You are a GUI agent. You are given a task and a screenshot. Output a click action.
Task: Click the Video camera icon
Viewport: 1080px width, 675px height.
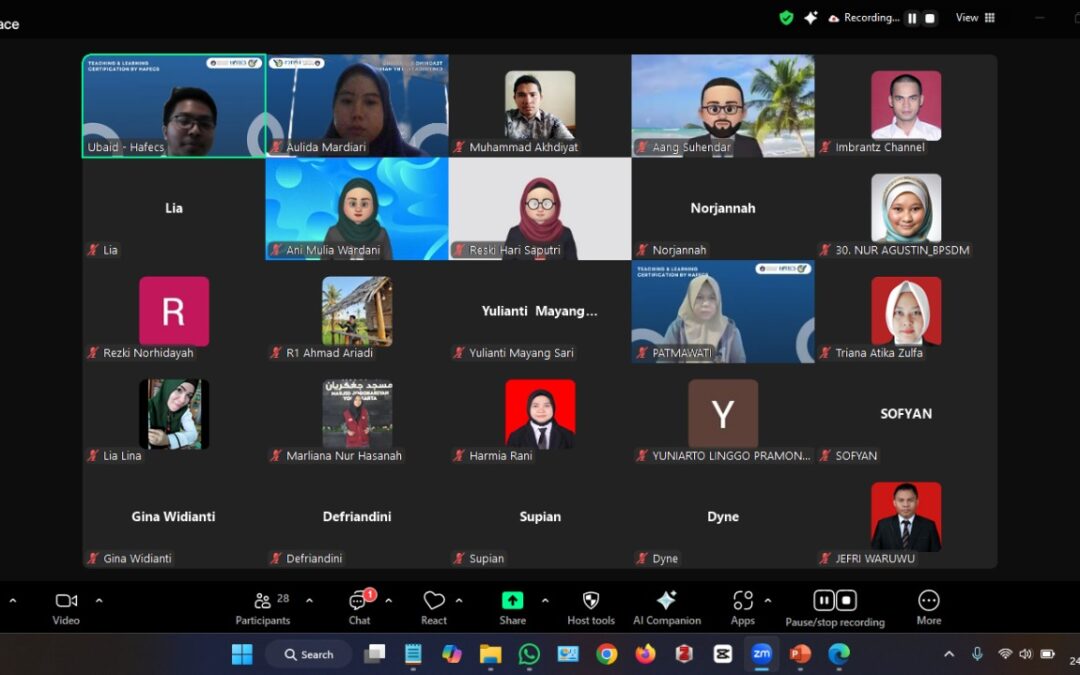[x=66, y=601]
